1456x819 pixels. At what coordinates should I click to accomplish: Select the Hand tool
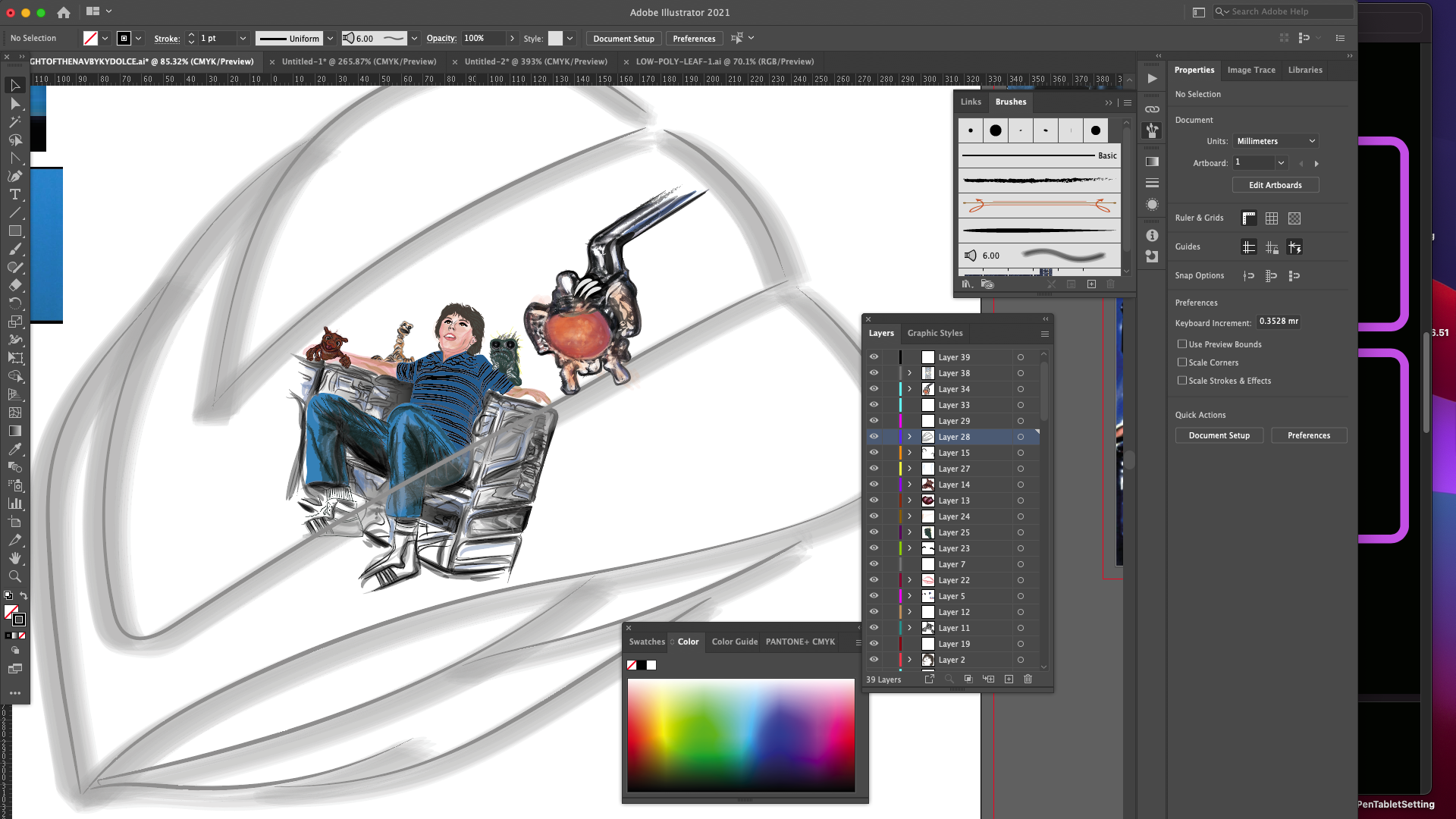coord(14,558)
